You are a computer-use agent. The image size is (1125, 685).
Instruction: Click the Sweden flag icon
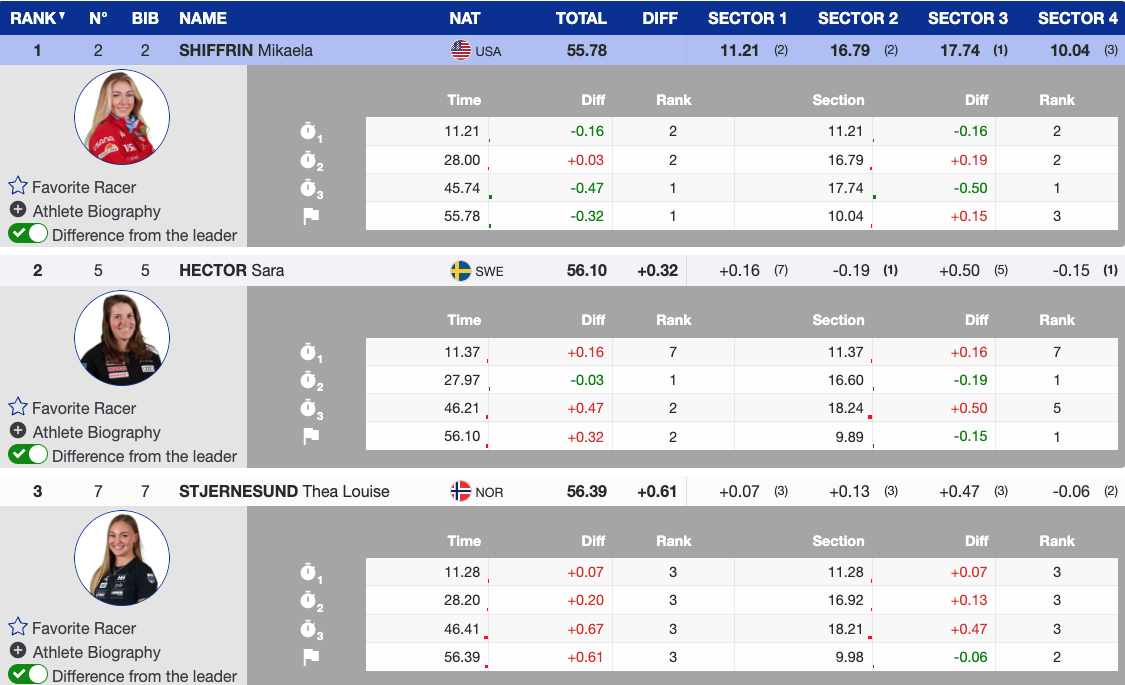click(461, 271)
